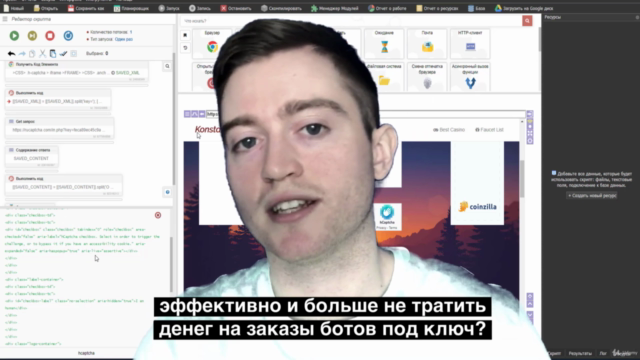Click the Faucet List link on webpage

tap(489, 130)
